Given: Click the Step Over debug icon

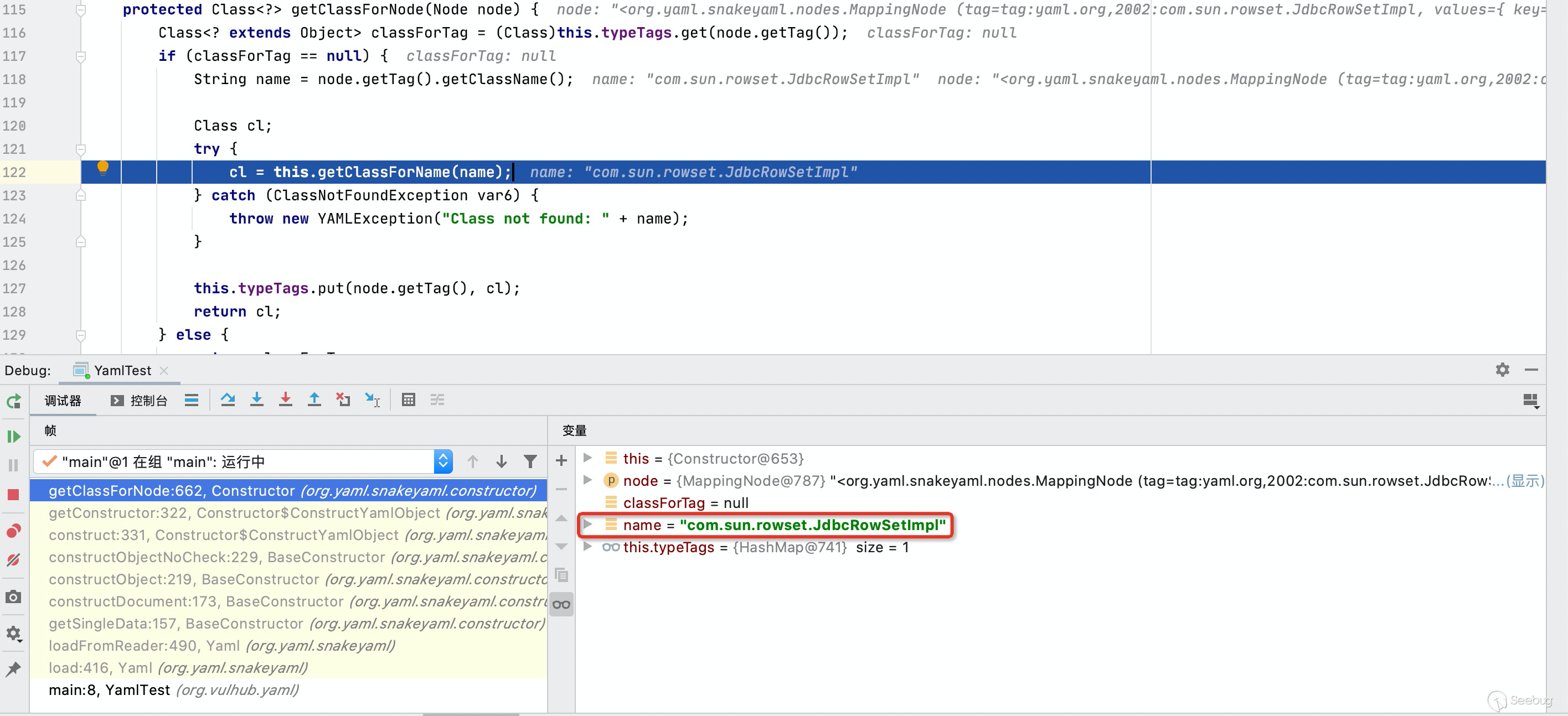Looking at the screenshot, I should 228,399.
